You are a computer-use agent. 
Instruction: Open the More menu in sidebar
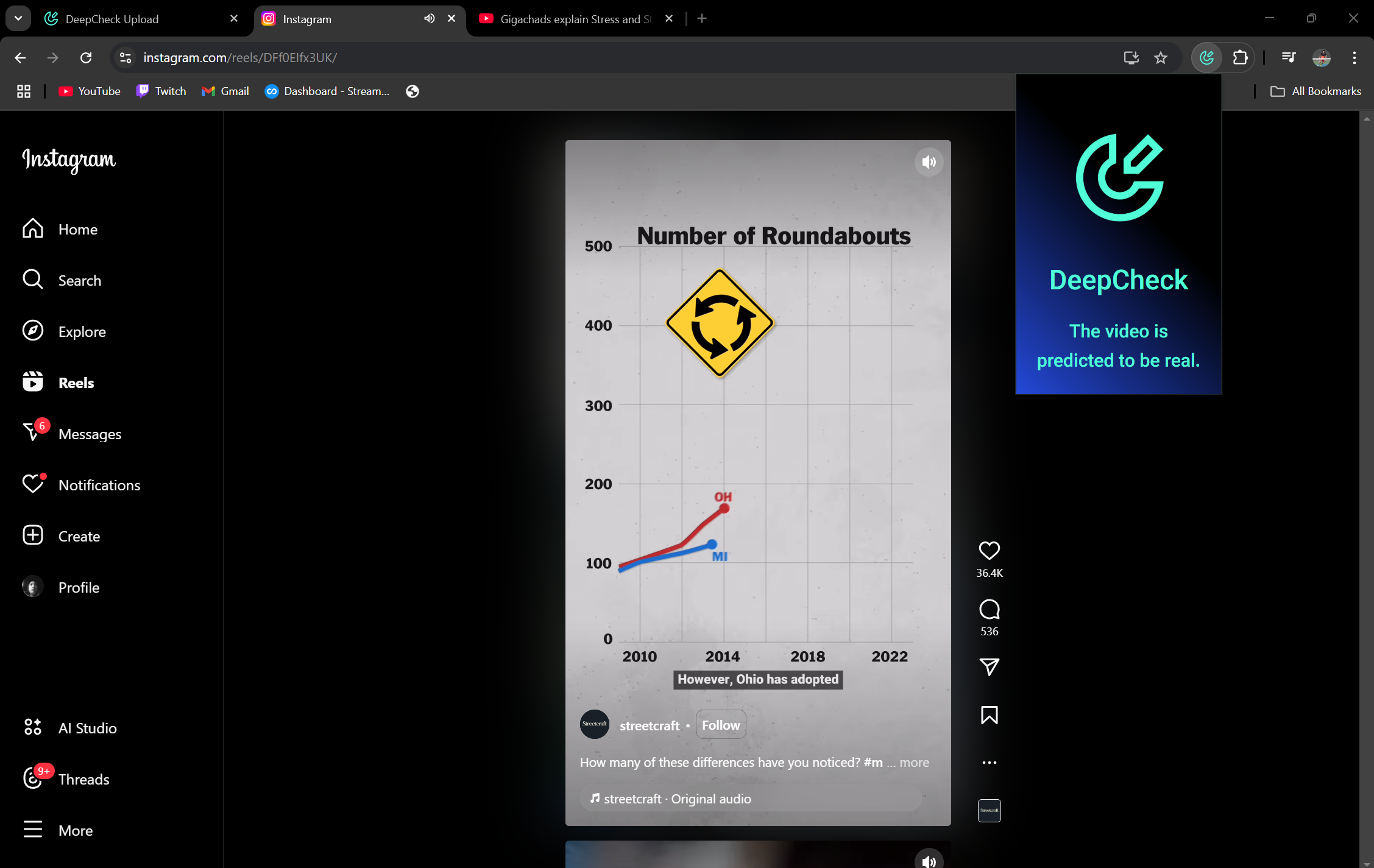click(x=76, y=830)
